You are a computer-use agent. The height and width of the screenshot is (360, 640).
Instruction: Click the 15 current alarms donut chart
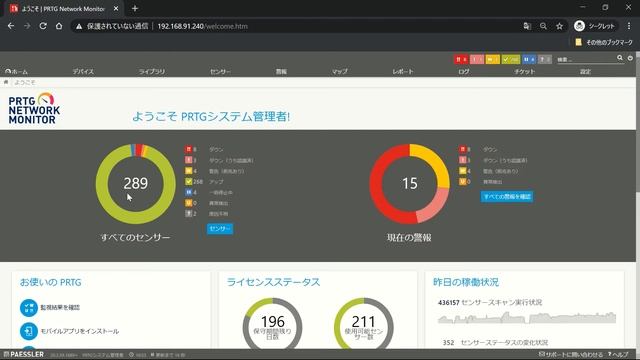tap(409, 184)
